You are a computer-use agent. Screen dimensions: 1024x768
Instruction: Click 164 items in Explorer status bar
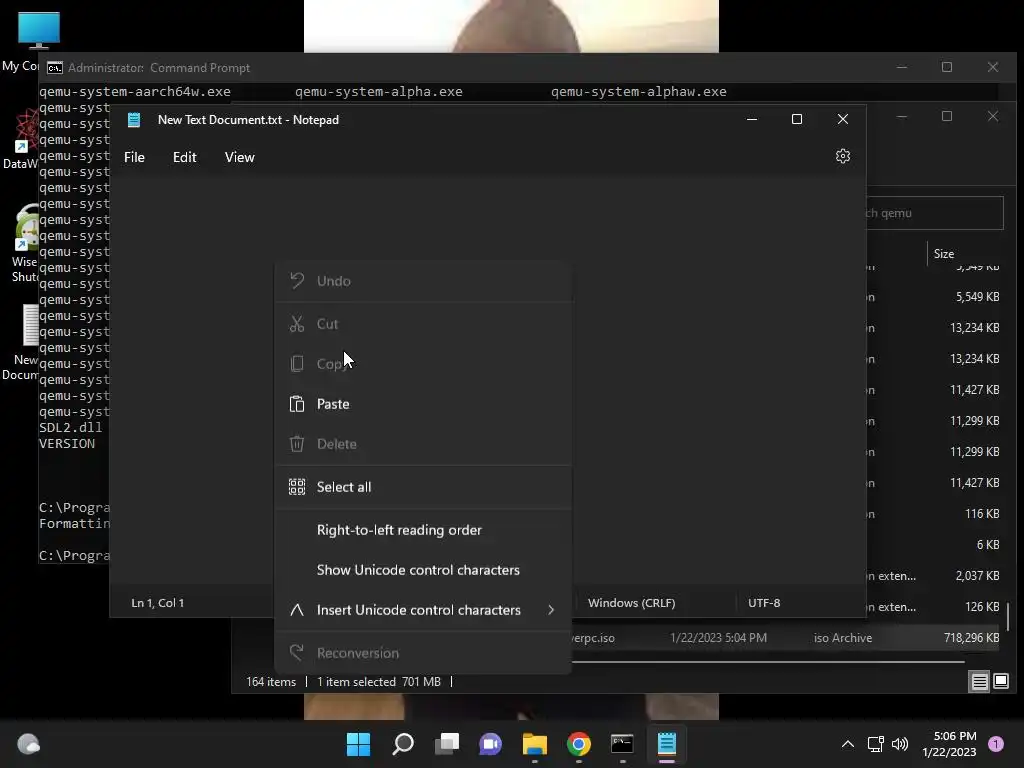(271, 682)
